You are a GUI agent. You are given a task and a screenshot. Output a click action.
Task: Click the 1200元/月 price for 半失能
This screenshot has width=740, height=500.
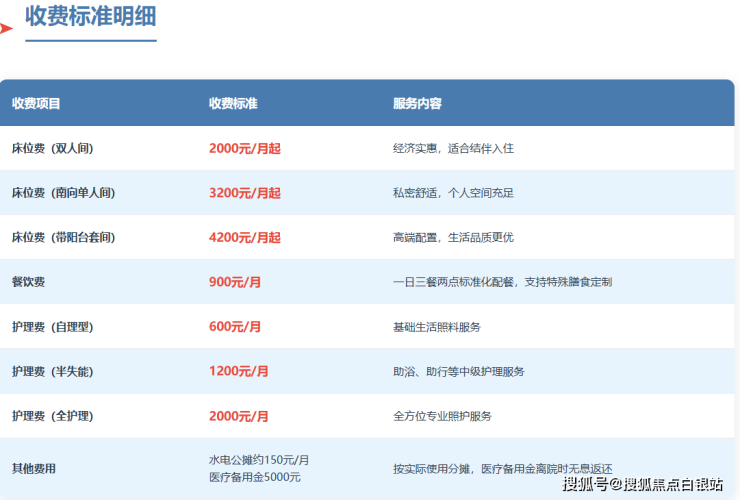[239, 371]
